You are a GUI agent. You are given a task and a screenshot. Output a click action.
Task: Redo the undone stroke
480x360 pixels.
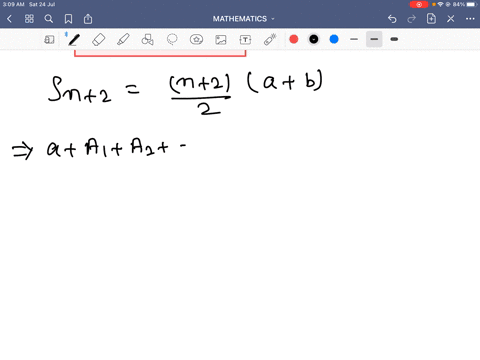[x=412, y=19]
